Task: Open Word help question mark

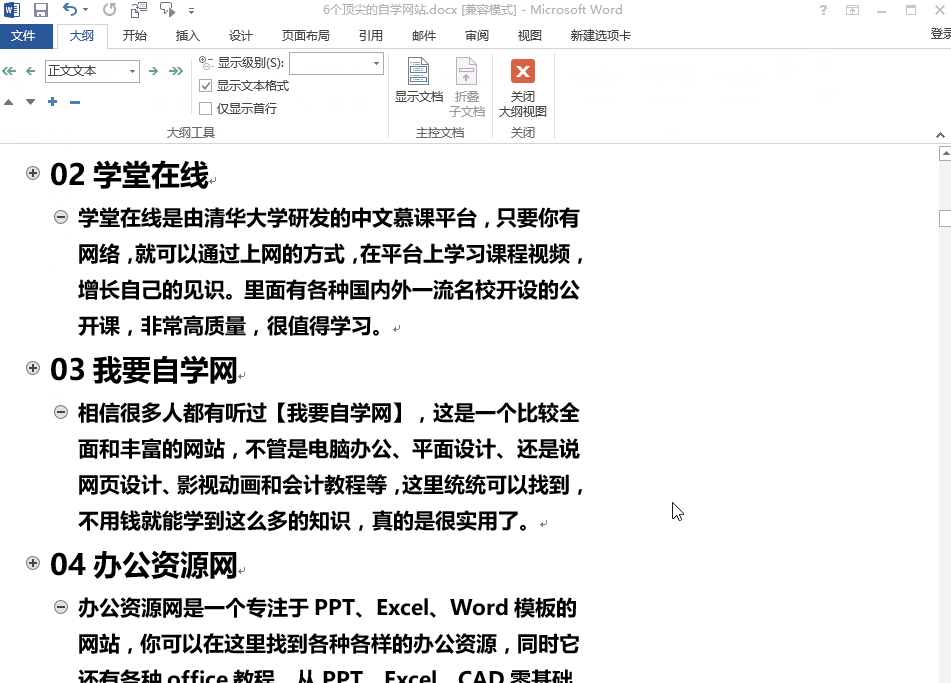Action: [823, 10]
